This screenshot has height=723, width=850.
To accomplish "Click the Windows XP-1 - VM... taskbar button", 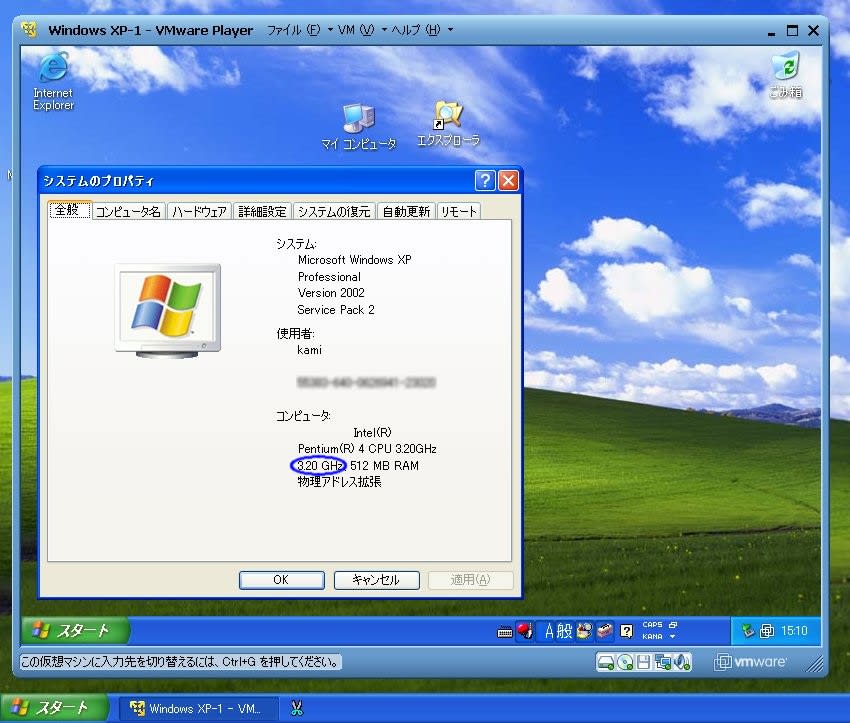I will pyautogui.click(x=197, y=708).
